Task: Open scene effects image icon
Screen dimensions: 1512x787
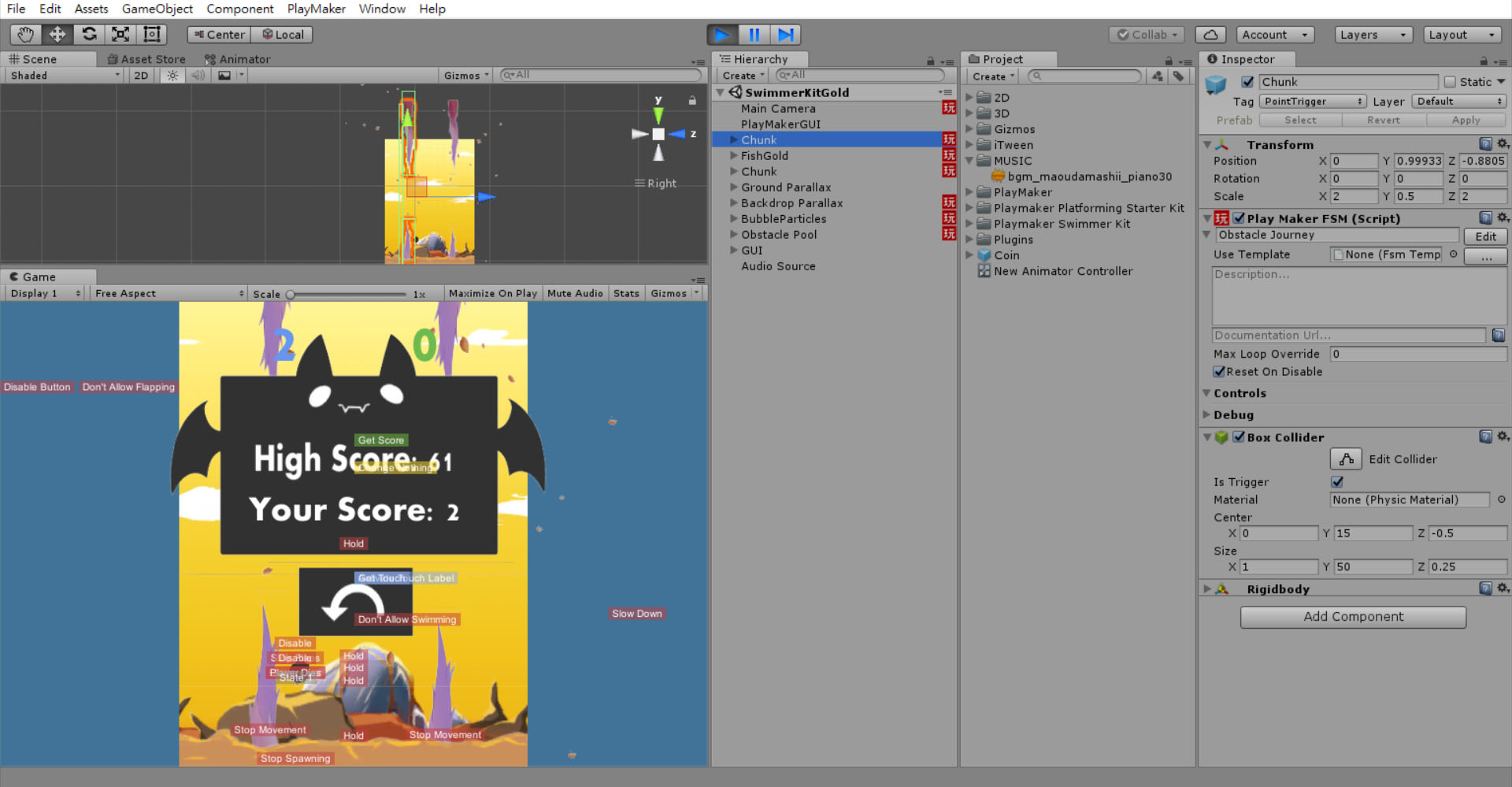Action: pos(224,76)
